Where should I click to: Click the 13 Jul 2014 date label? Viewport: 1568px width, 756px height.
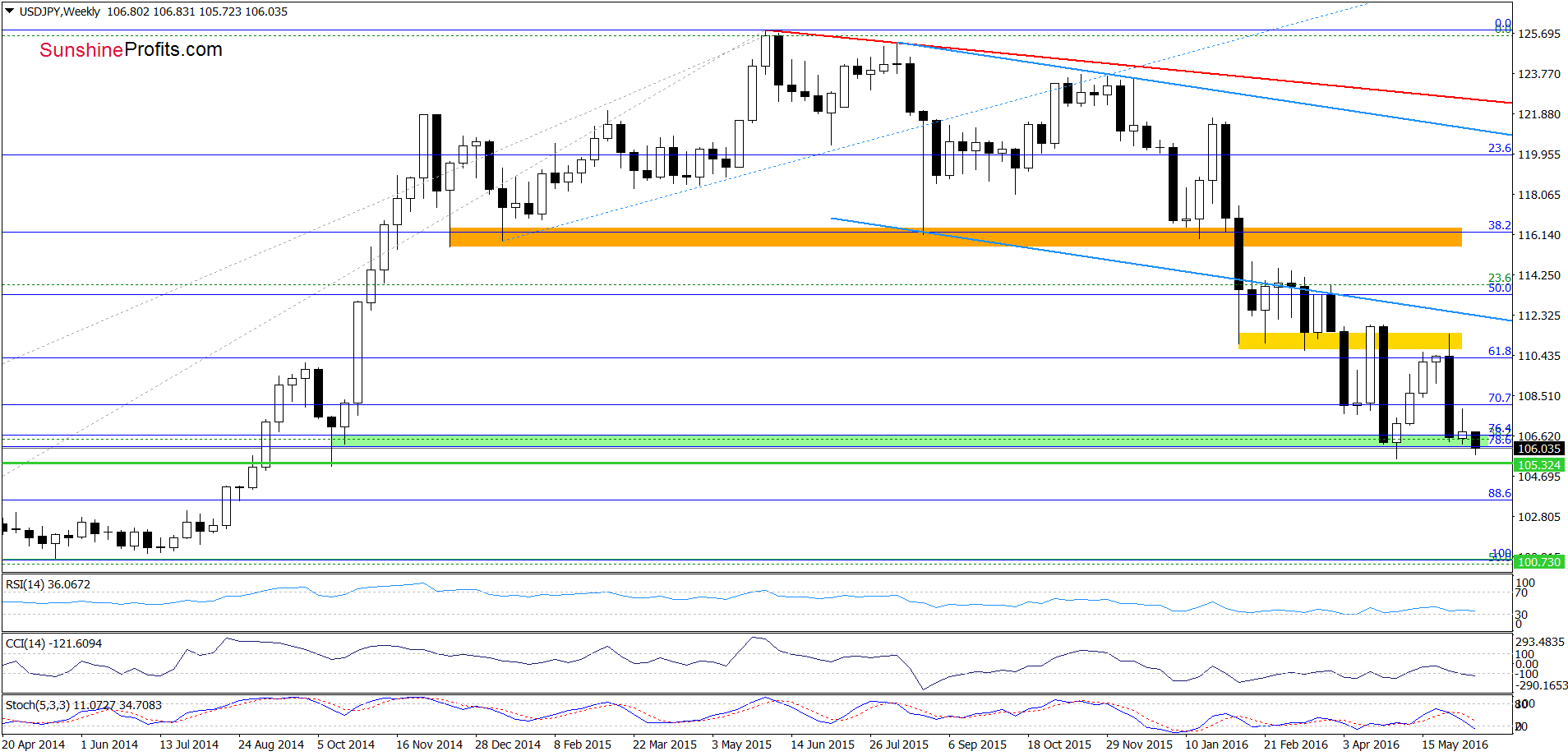point(189,744)
